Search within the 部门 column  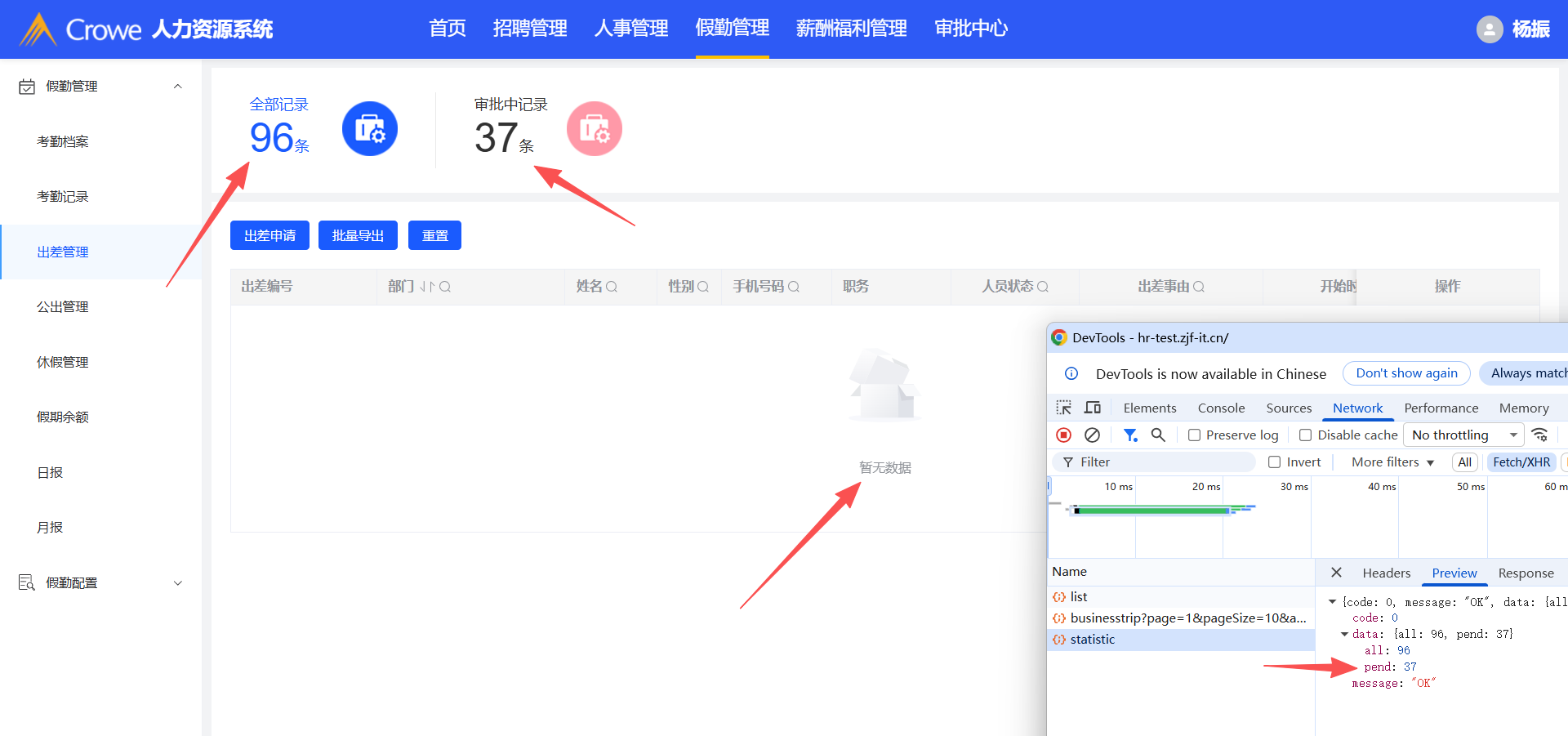445,287
